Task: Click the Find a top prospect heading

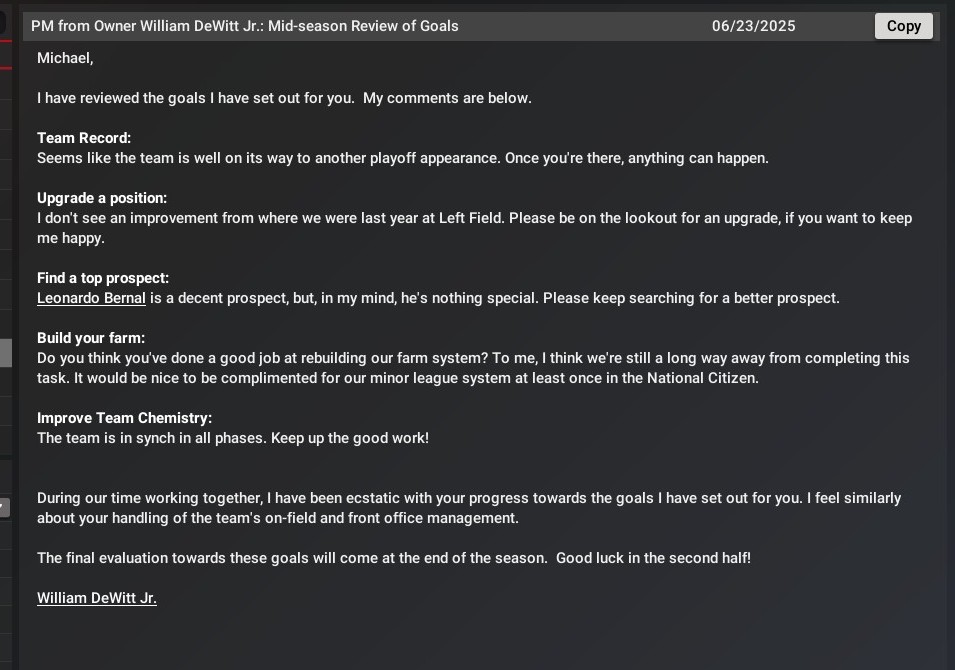Action: [x=103, y=278]
